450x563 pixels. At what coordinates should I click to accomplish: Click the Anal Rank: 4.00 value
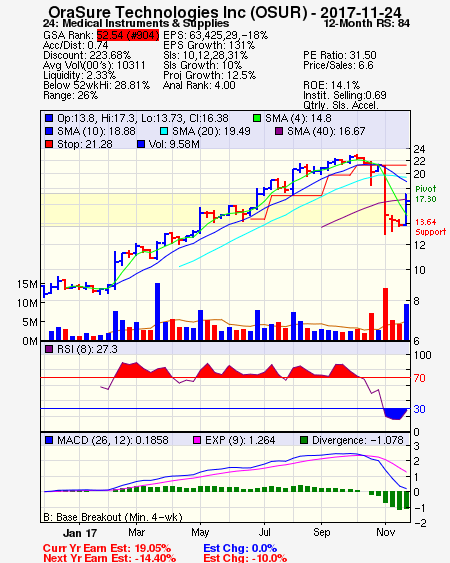(199, 85)
